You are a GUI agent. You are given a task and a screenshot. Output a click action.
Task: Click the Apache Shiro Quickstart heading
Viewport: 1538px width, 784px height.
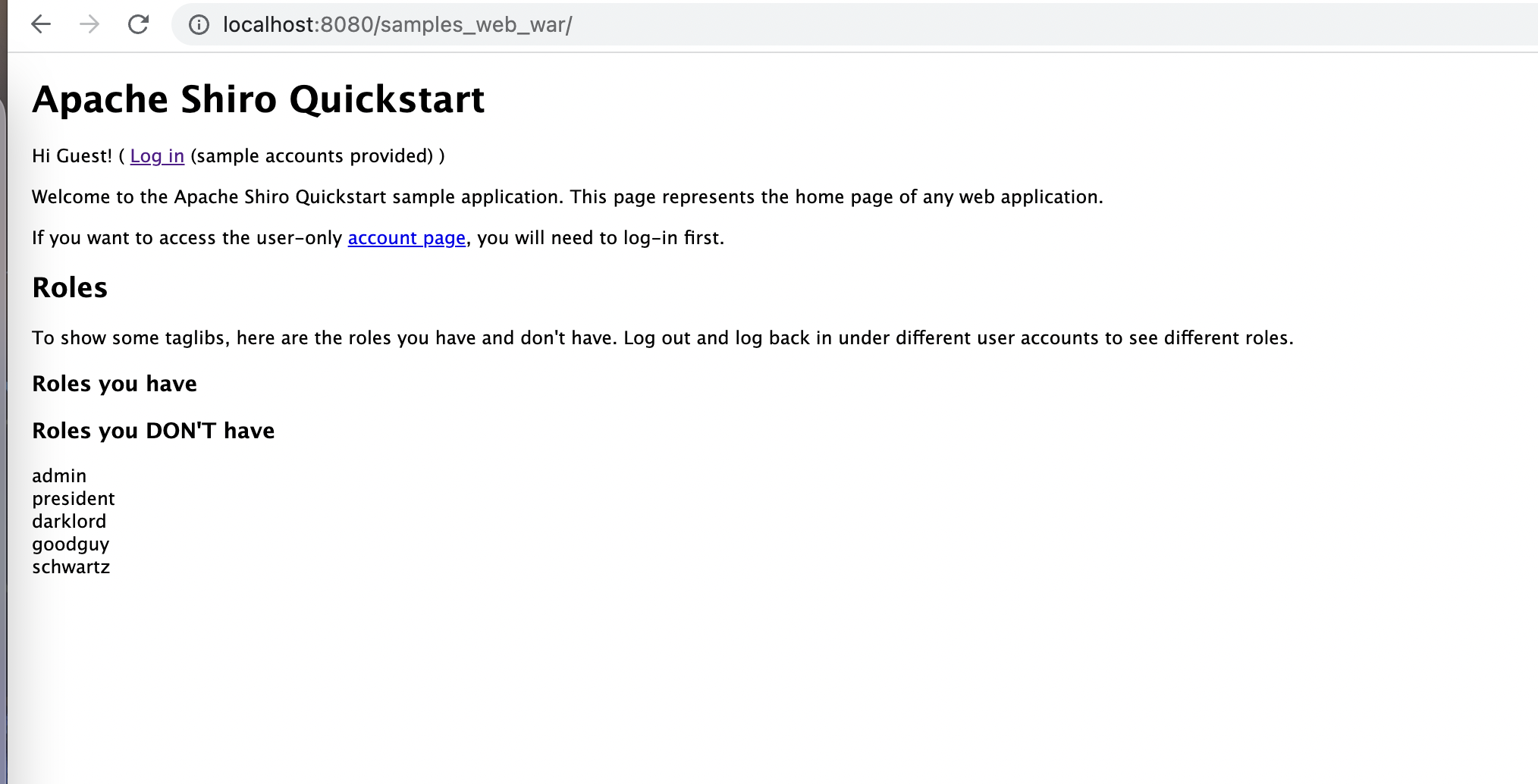(x=258, y=99)
